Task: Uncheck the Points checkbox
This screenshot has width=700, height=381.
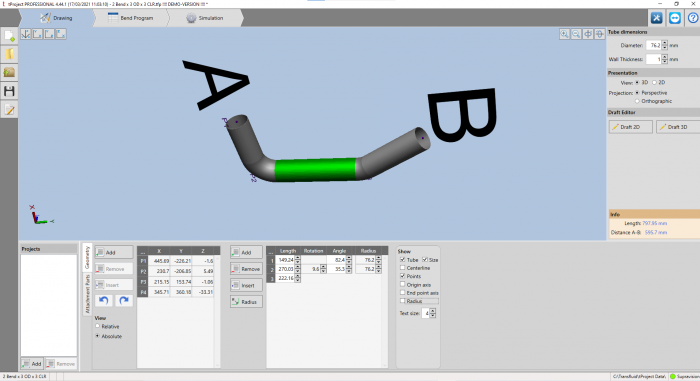Action: click(403, 276)
